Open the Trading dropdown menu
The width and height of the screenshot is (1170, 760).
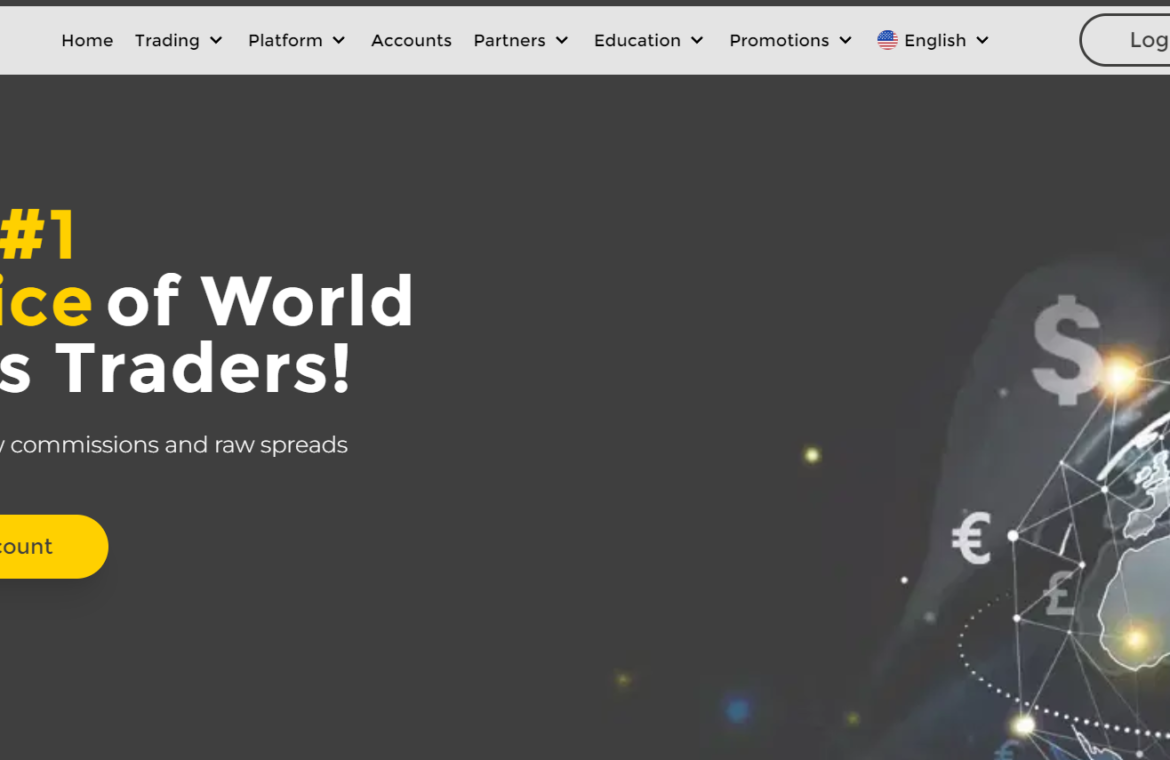click(178, 40)
